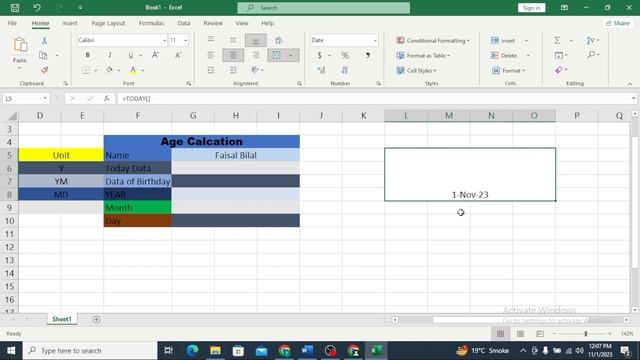Click the Search box in title bar
Screen dimensions: 640x360
click(x=324, y=8)
